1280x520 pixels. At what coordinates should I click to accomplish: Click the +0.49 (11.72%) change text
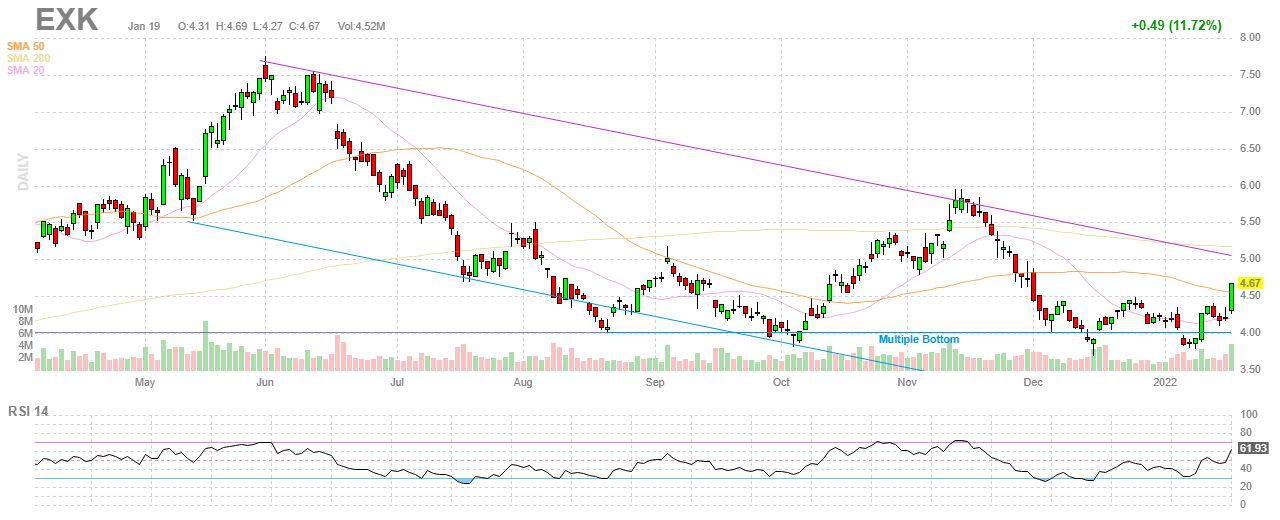pyautogui.click(x=1176, y=25)
